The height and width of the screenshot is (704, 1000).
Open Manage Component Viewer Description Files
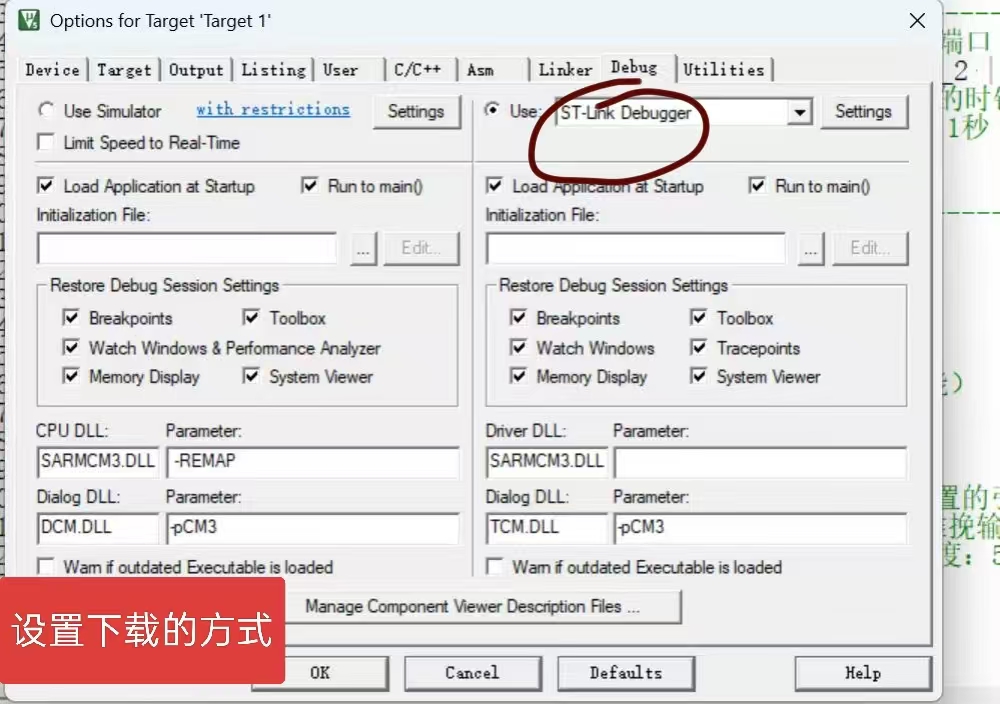473,606
